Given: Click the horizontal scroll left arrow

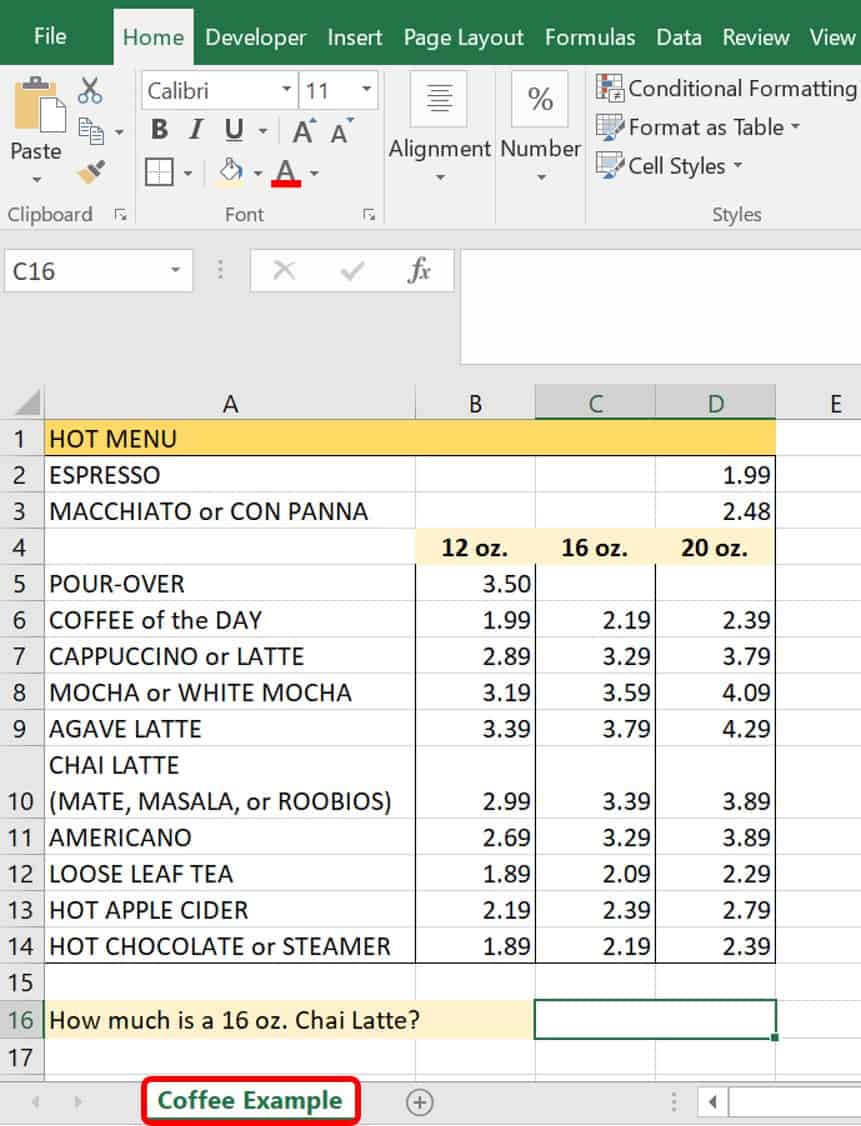Looking at the screenshot, I should click(x=712, y=1102).
